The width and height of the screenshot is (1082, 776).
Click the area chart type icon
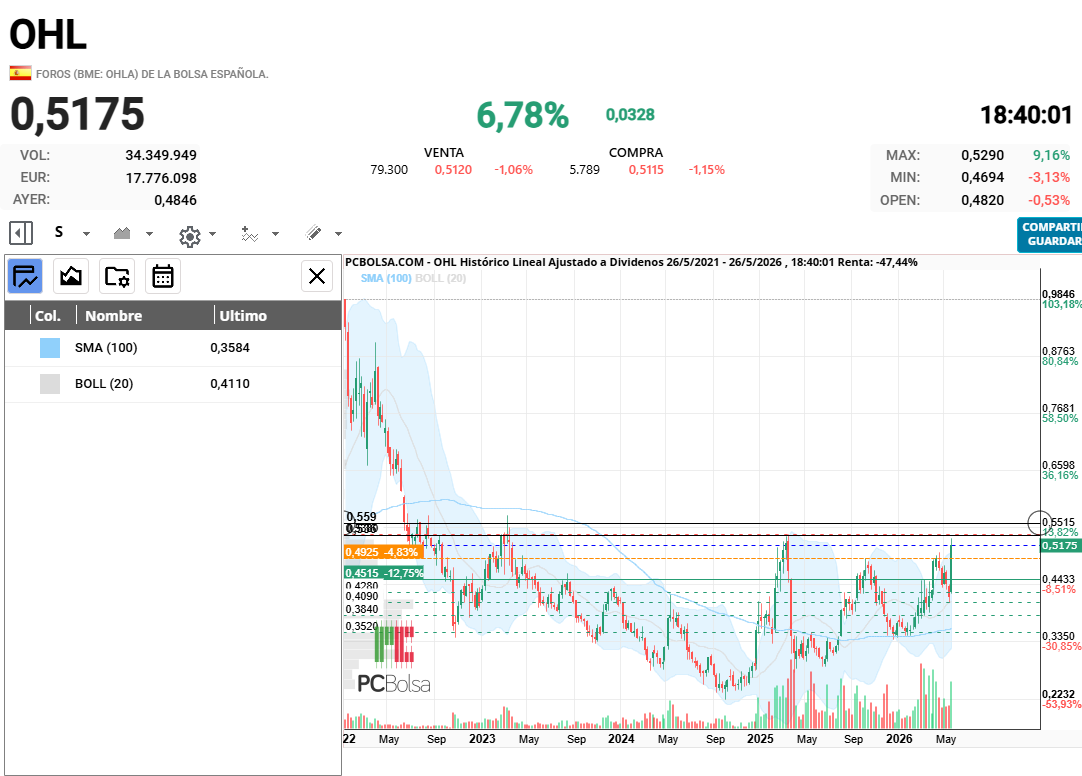[122, 233]
